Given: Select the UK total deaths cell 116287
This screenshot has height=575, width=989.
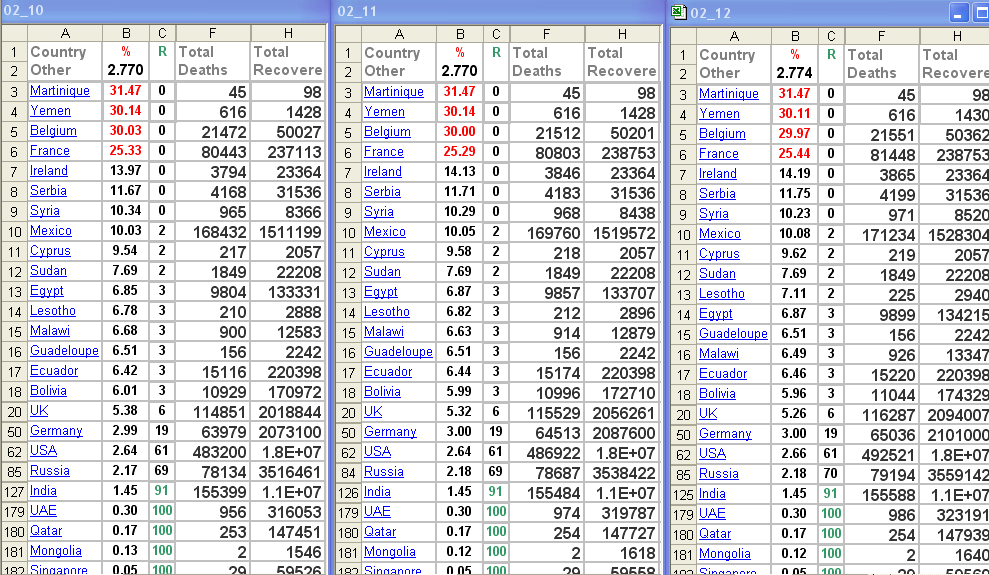Looking at the screenshot, I should coord(881,414).
